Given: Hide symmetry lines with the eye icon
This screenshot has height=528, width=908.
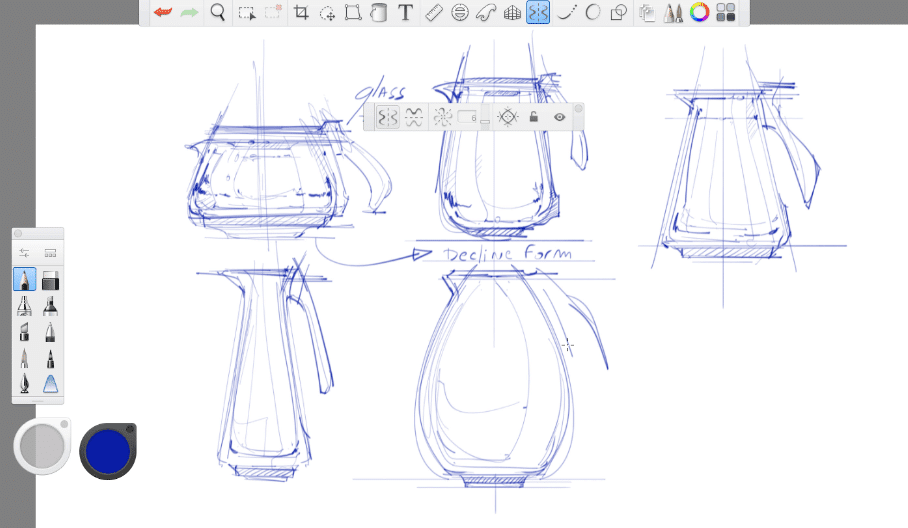Looking at the screenshot, I should tap(559, 117).
